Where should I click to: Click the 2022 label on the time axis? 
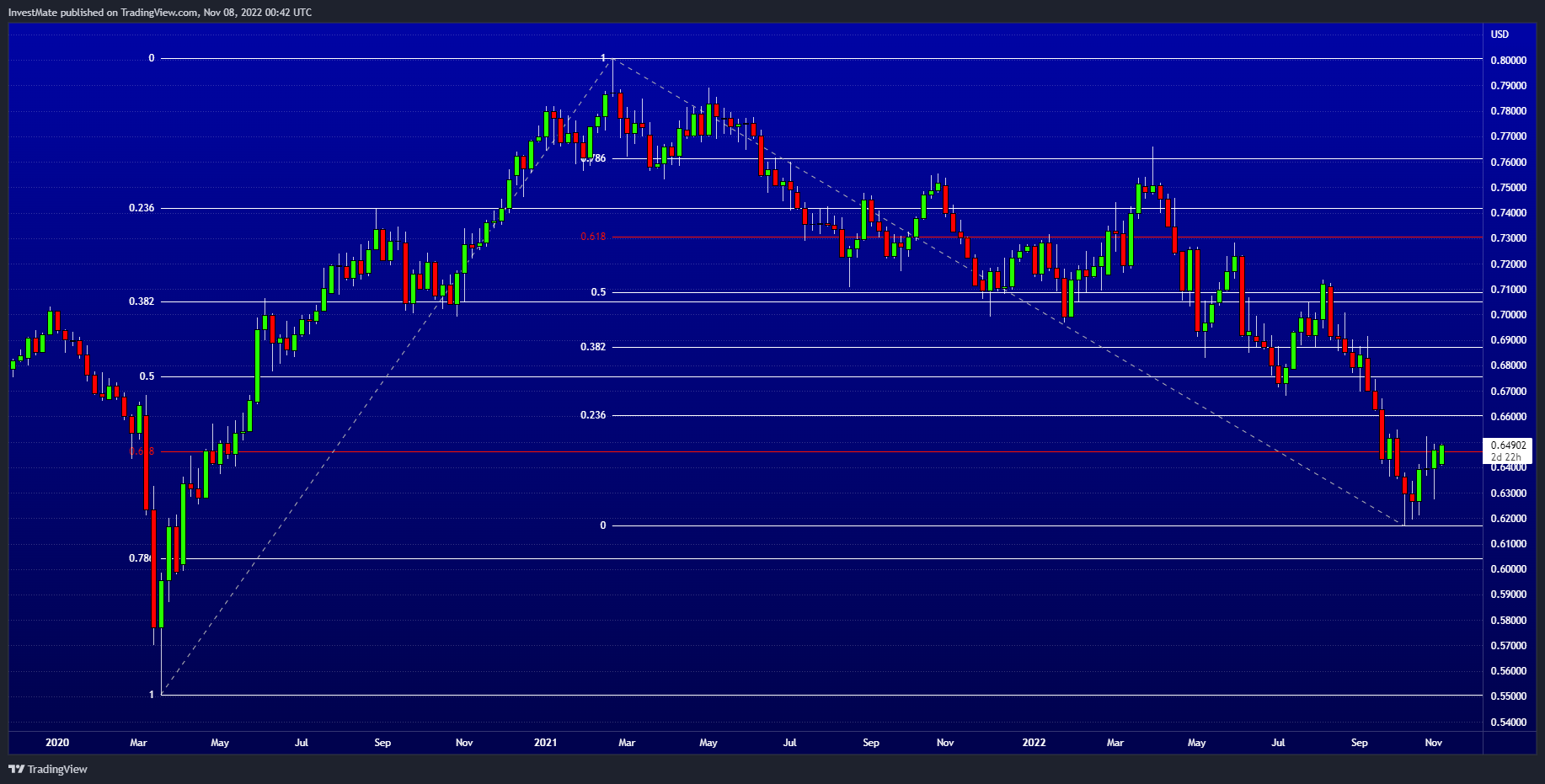tap(1034, 743)
